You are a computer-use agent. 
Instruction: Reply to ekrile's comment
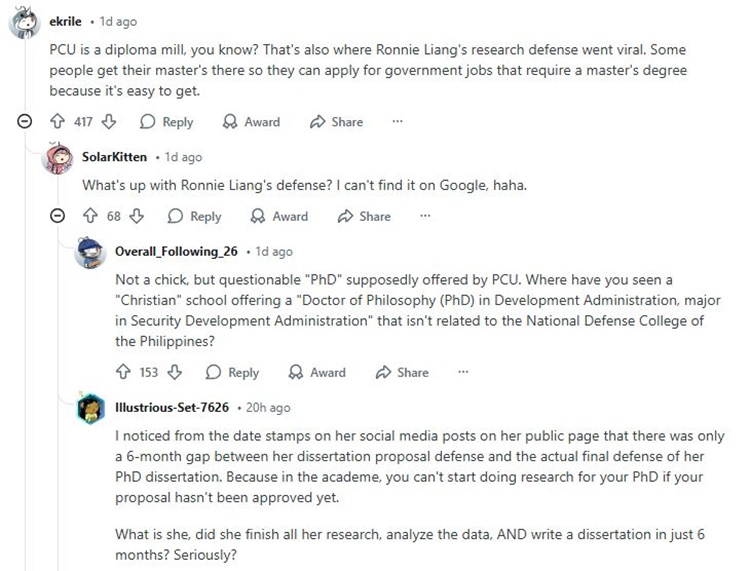tap(166, 122)
